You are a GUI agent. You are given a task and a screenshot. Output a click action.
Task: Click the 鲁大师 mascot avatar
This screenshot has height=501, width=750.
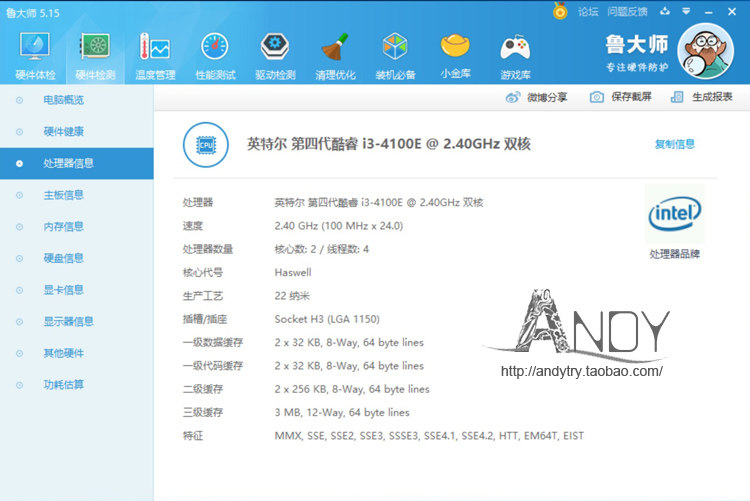click(x=706, y=51)
